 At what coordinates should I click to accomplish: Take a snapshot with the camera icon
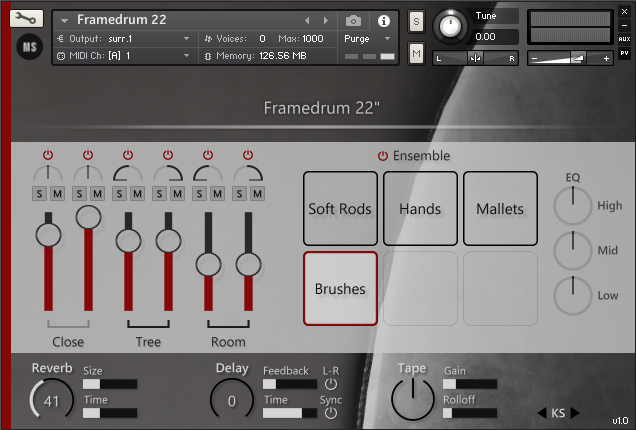tap(353, 21)
